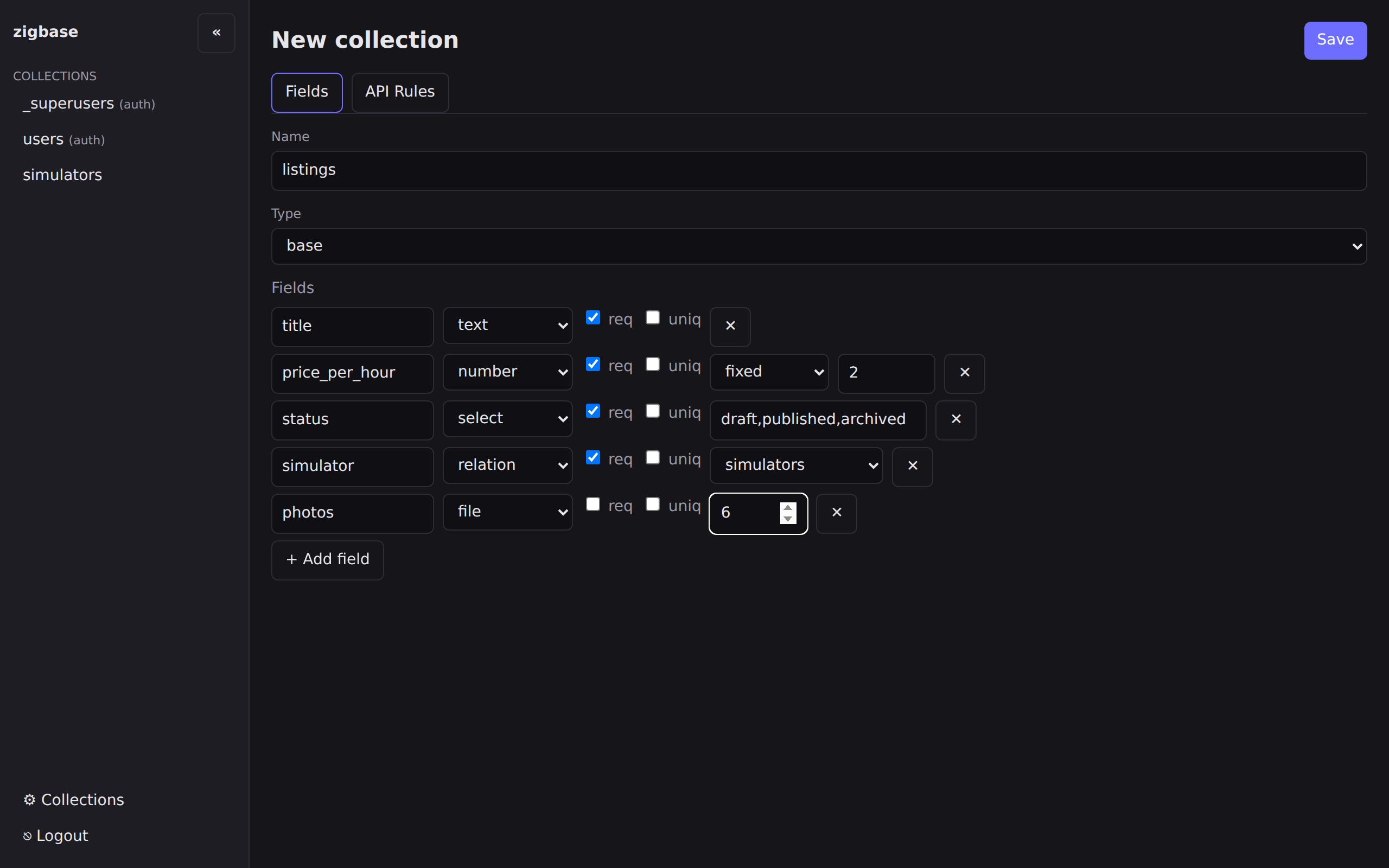
Task: Open the fixed number format dropdown
Action: click(x=769, y=372)
